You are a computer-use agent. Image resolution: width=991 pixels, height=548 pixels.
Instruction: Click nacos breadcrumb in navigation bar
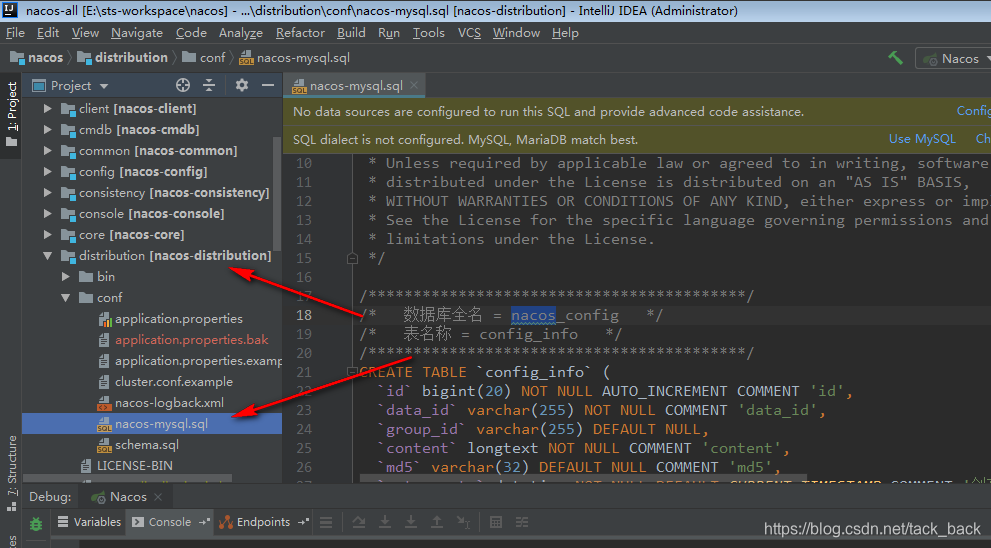coord(37,58)
